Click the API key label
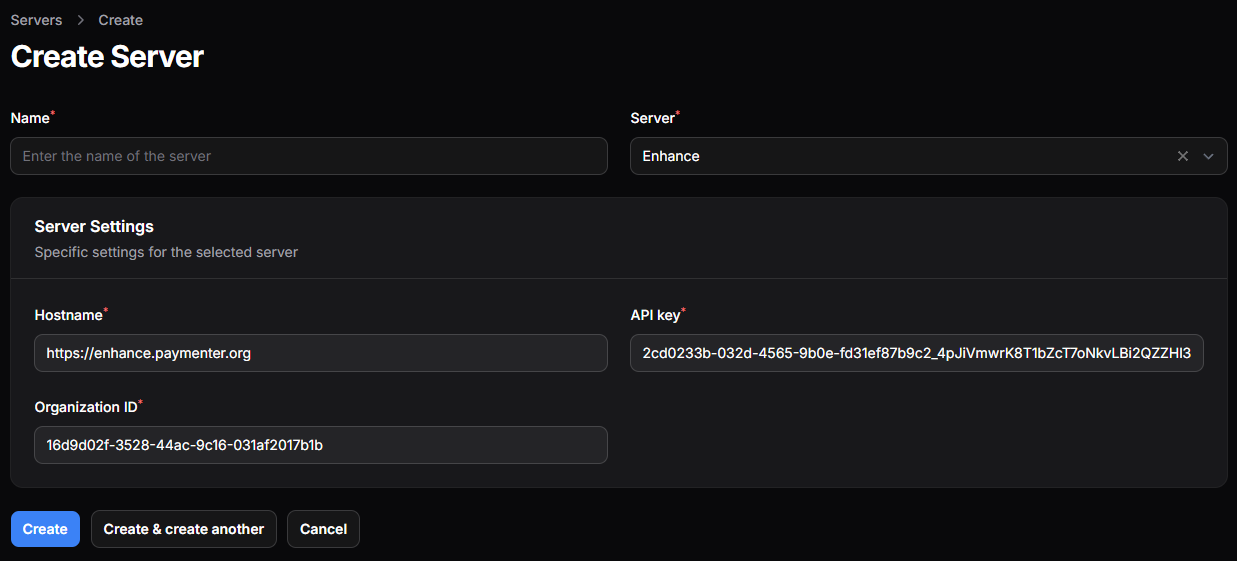 [655, 315]
